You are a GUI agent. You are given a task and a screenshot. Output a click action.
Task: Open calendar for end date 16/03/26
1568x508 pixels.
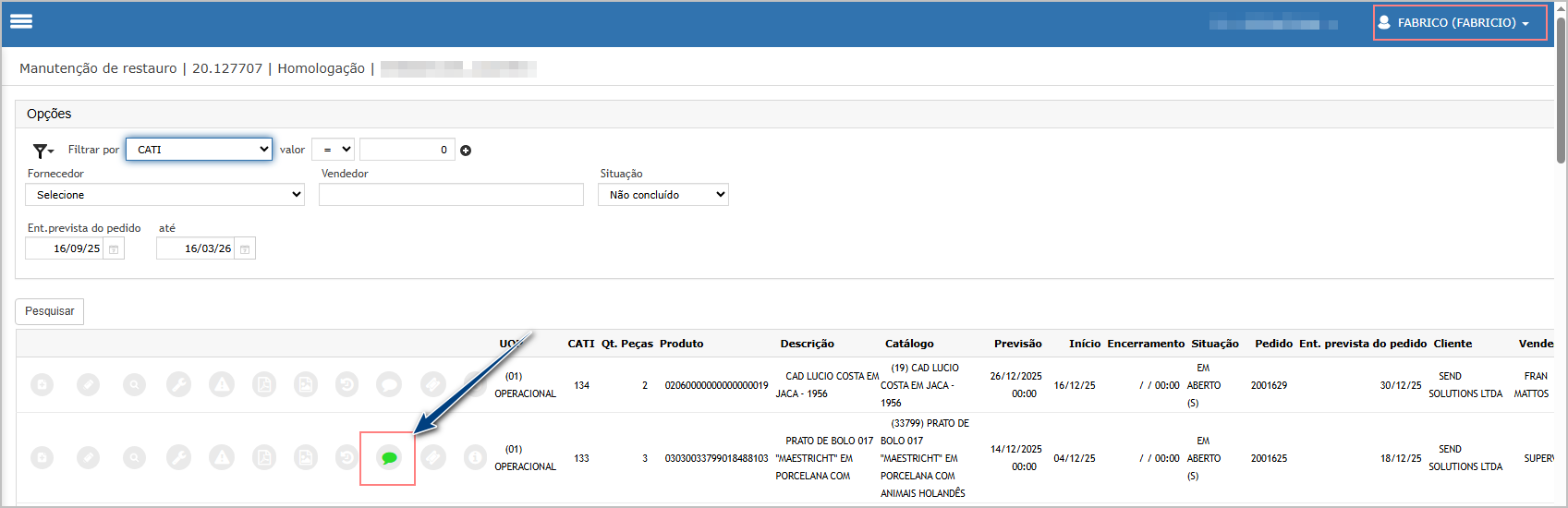[245, 249]
